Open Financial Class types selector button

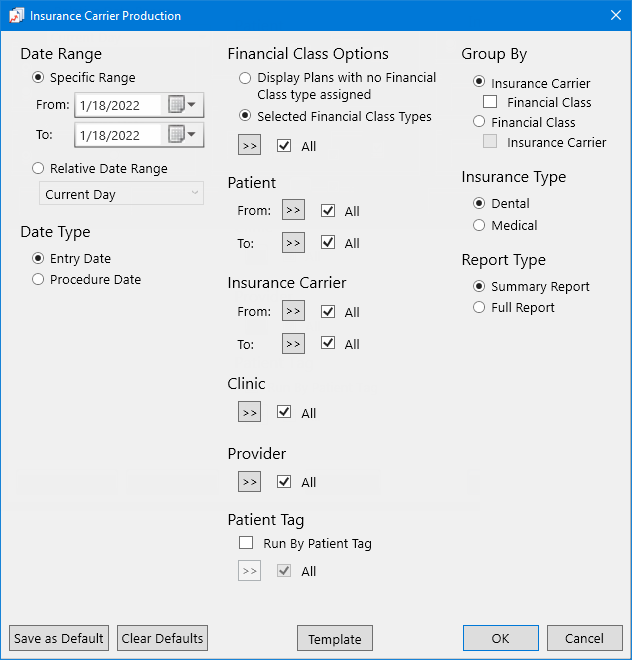[x=249, y=145]
